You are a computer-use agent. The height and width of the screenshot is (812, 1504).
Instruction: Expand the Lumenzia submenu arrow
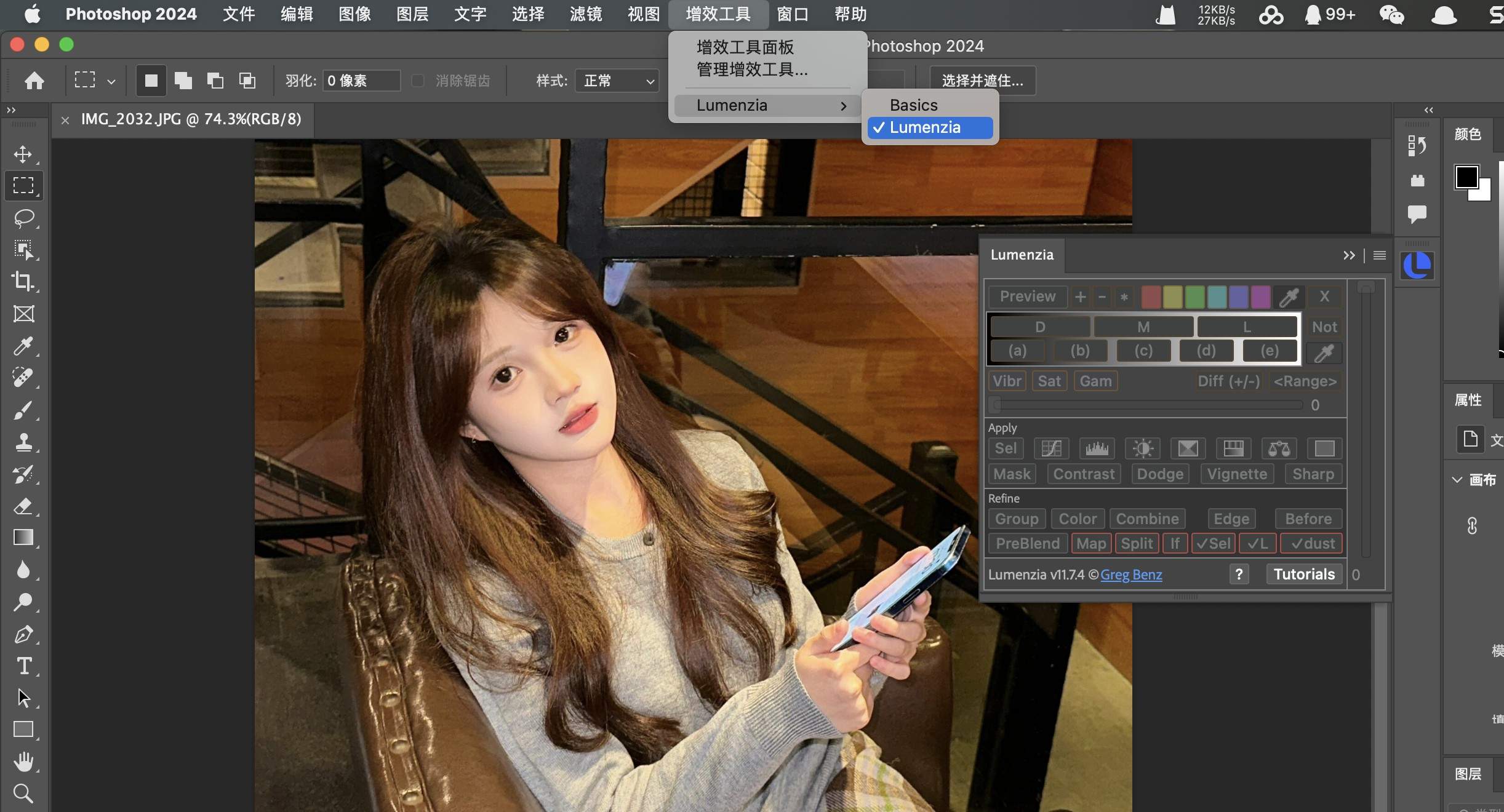pos(844,105)
